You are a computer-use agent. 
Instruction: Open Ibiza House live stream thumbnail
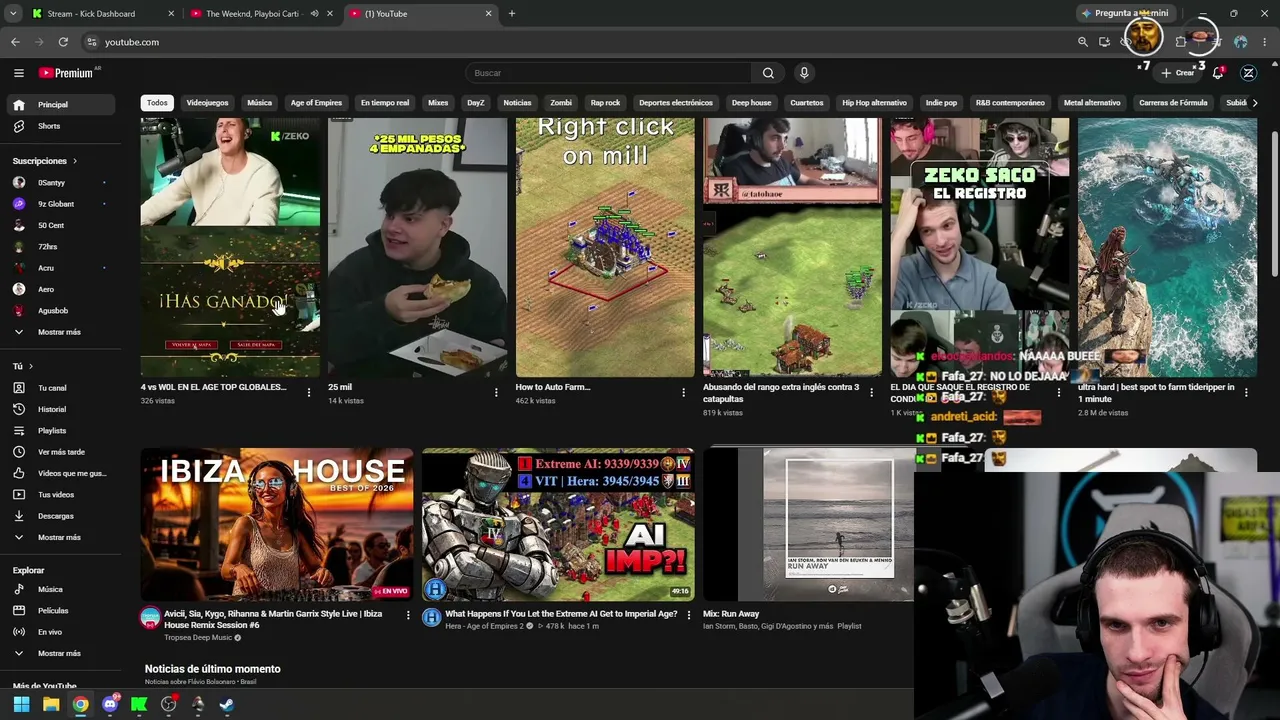pos(277,524)
